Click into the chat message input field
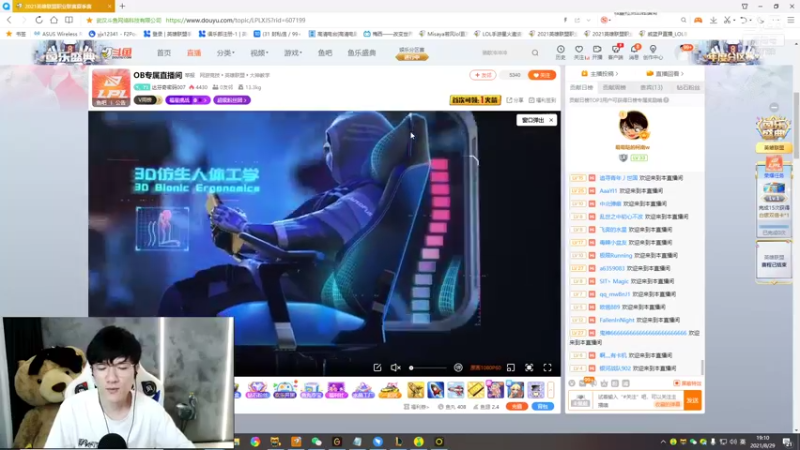 (x=637, y=401)
